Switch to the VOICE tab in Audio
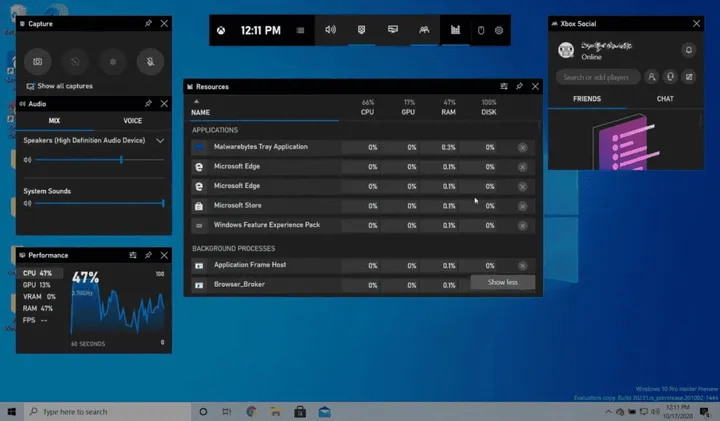Viewport: 720px width, 421px height. click(132, 121)
